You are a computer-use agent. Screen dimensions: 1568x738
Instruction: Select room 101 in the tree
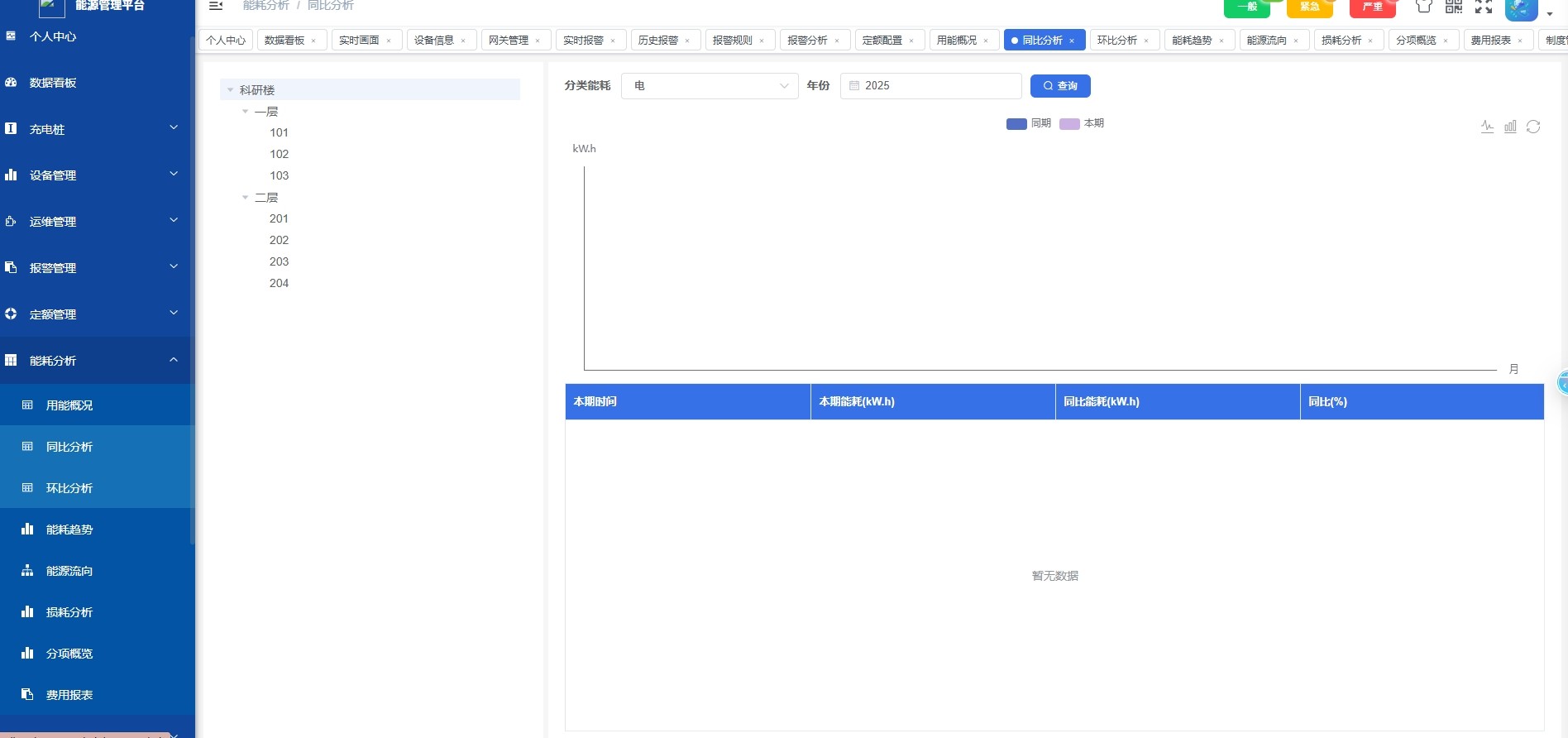pos(279,132)
